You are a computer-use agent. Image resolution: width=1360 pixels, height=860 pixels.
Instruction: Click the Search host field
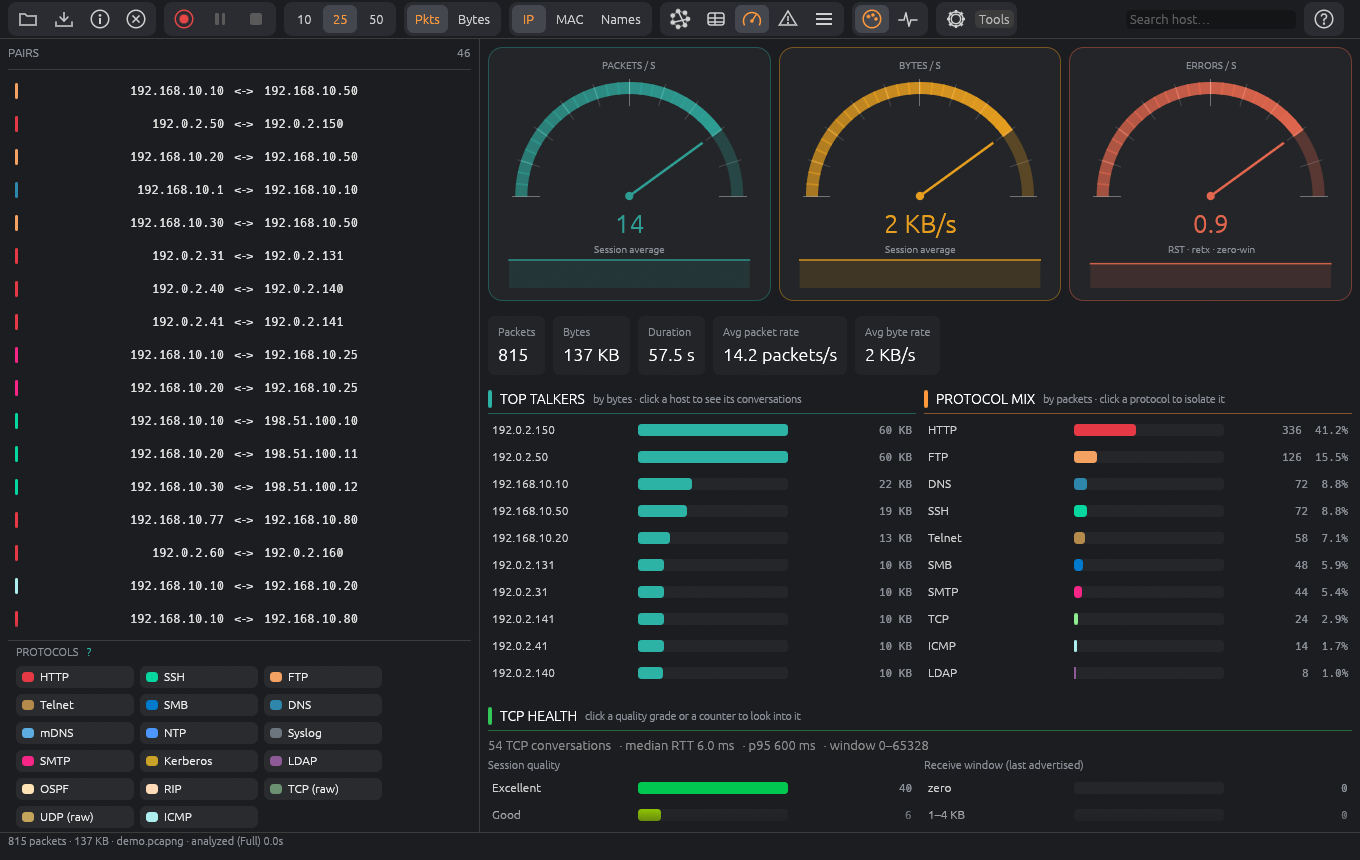coord(1210,19)
